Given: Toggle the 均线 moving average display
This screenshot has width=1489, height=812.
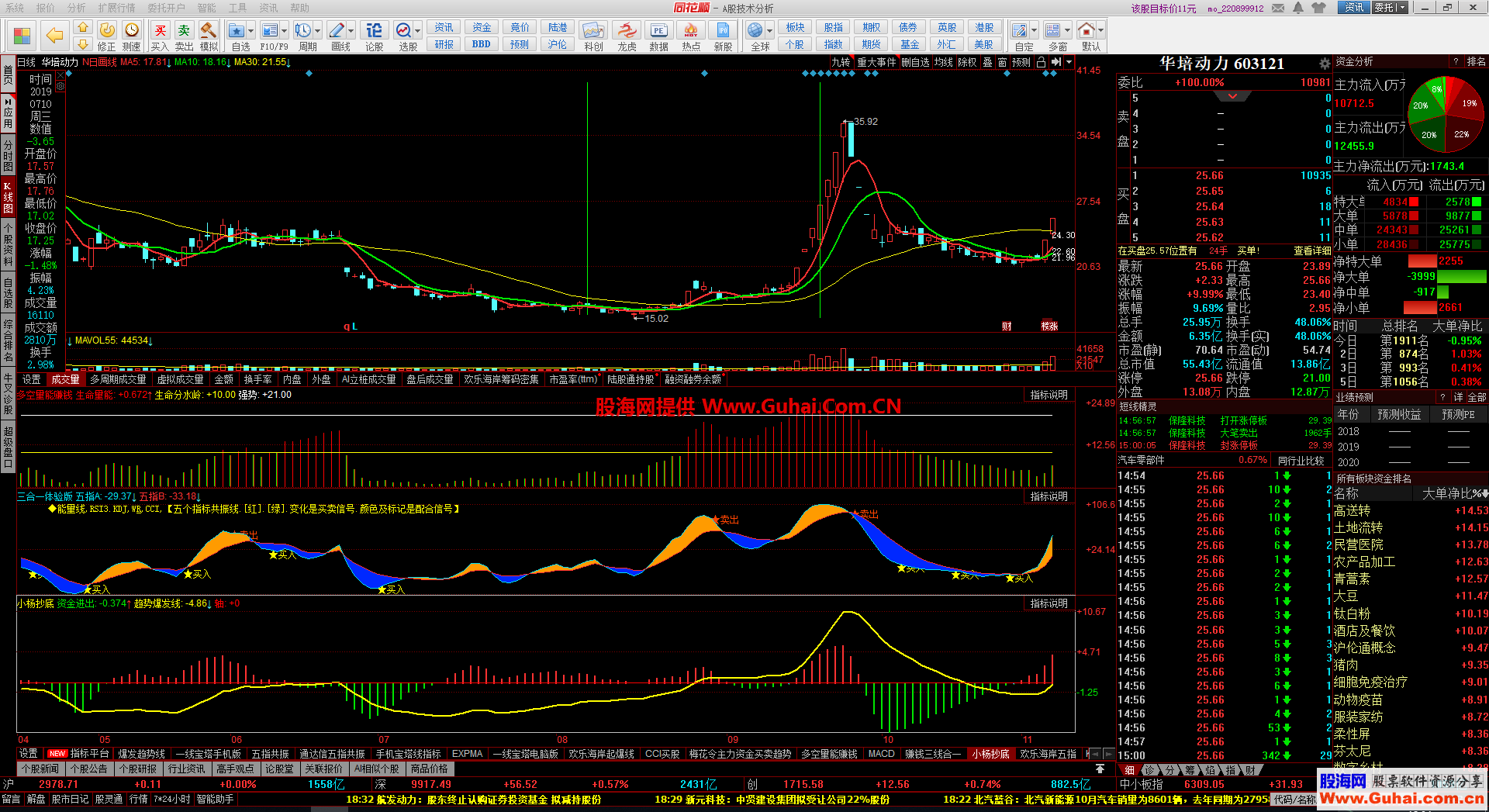Looking at the screenshot, I should [943, 62].
